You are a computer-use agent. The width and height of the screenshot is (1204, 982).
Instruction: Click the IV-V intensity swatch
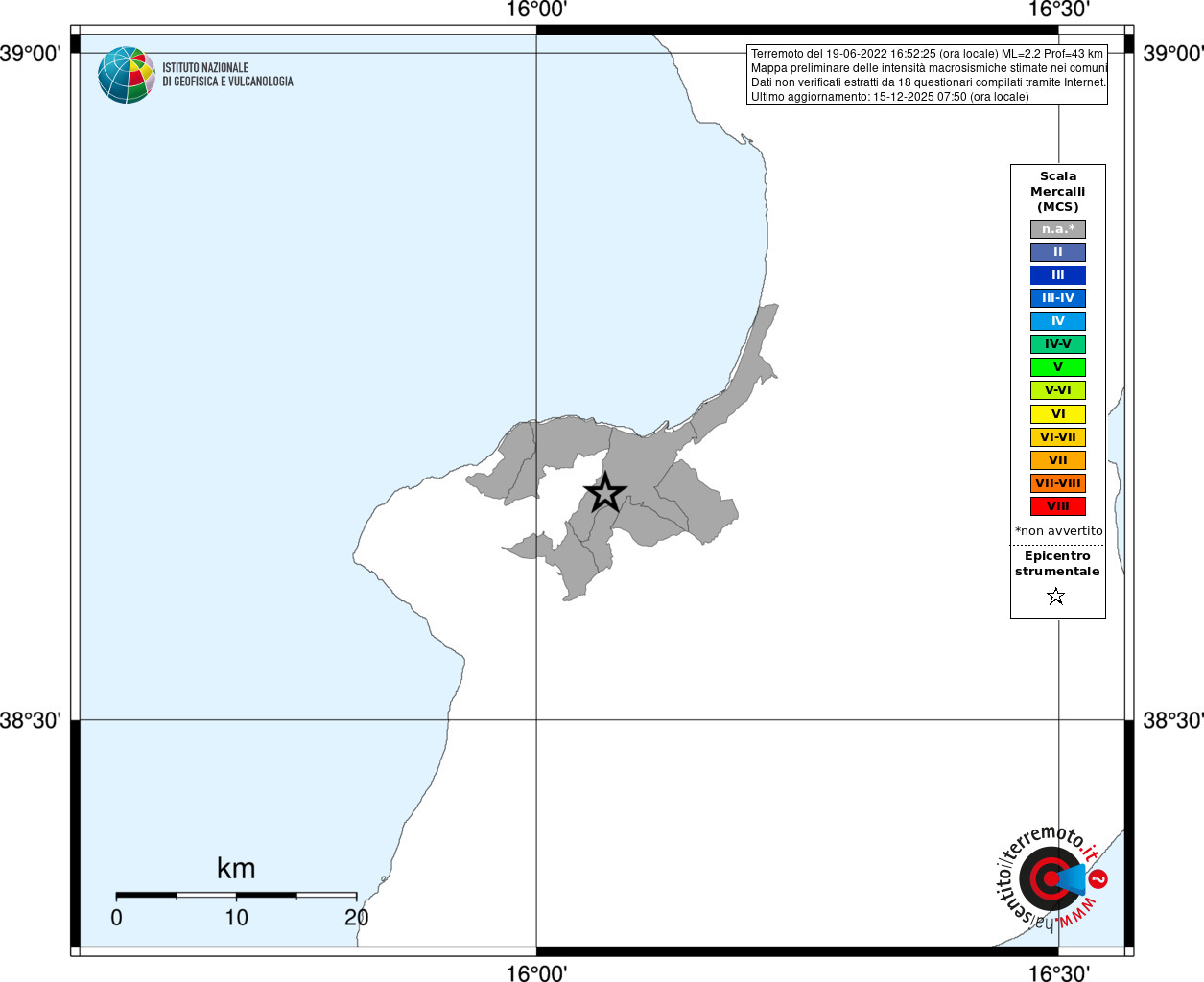point(1058,344)
